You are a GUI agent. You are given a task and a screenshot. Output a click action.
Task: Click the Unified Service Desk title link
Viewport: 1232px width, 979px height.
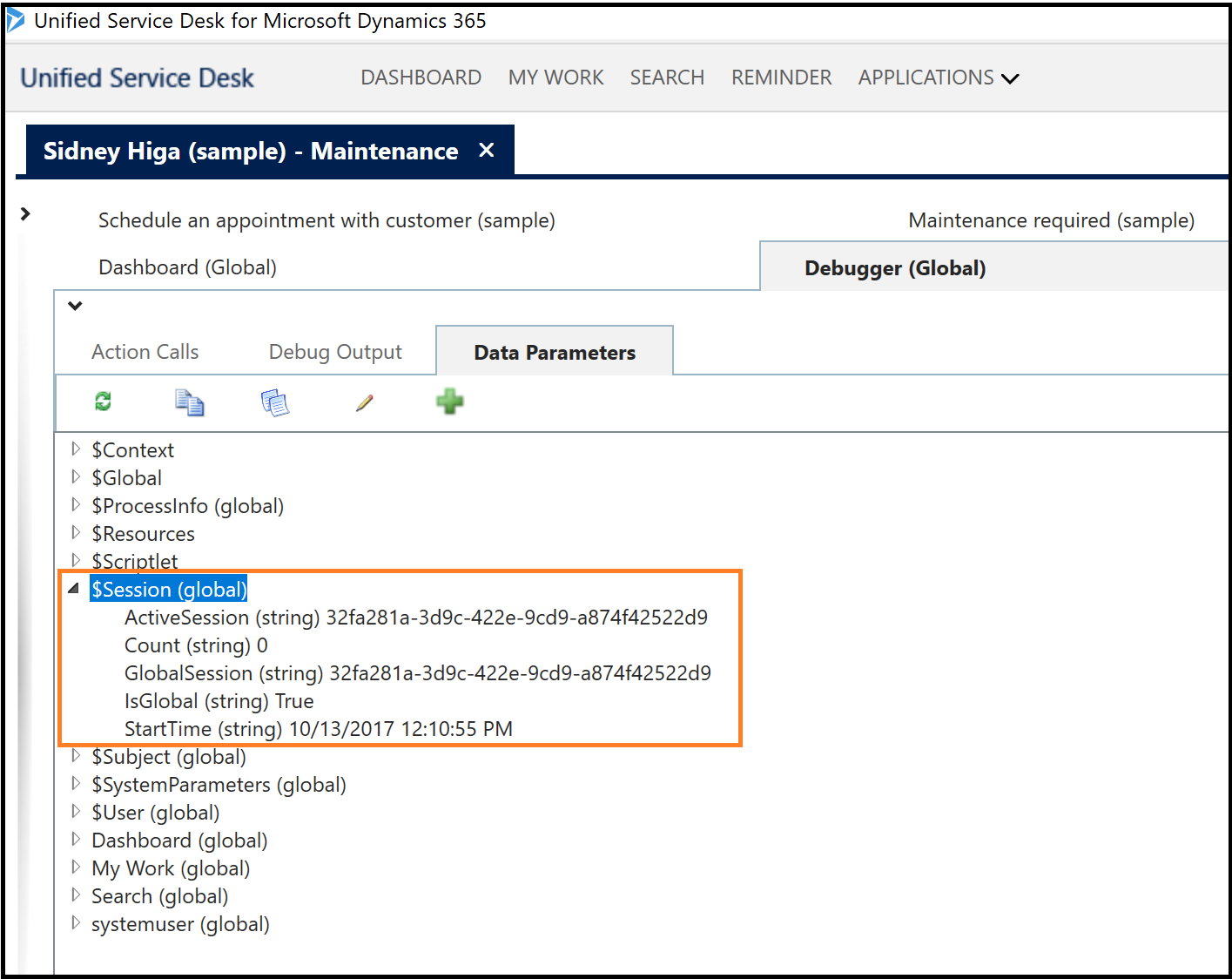(x=137, y=78)
